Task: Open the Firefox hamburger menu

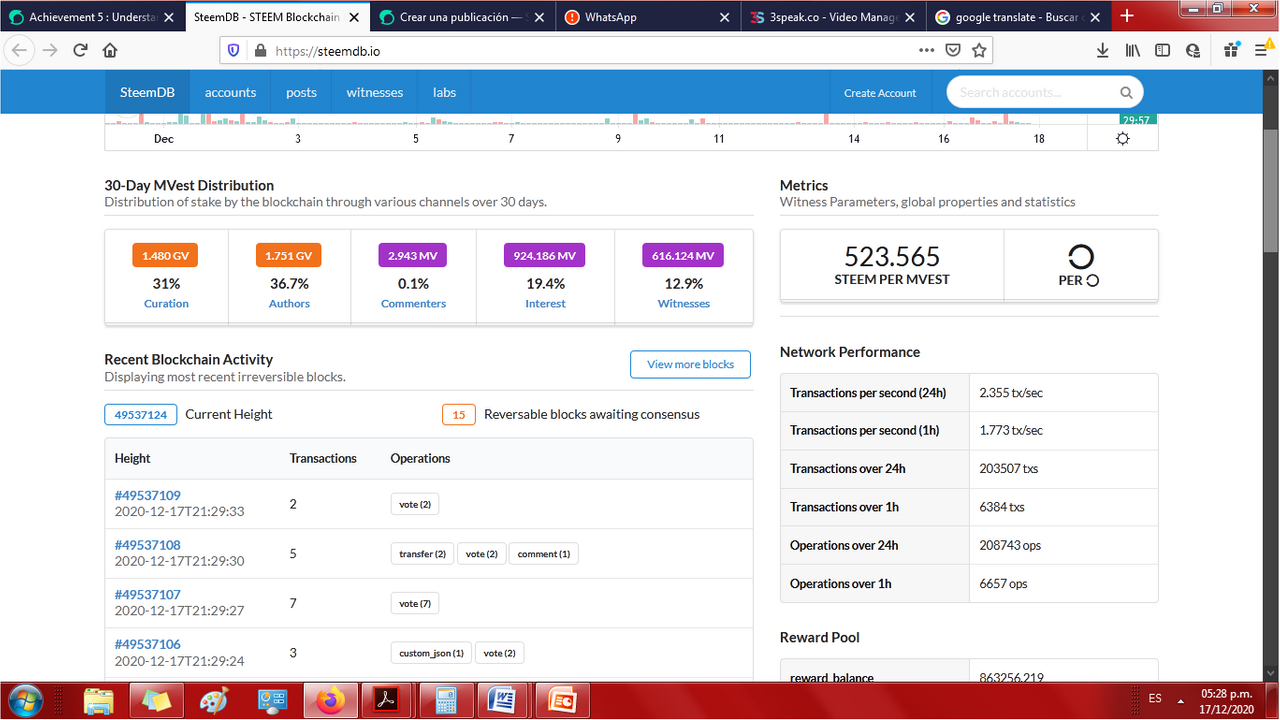Action: click(x=1261, y=50)
